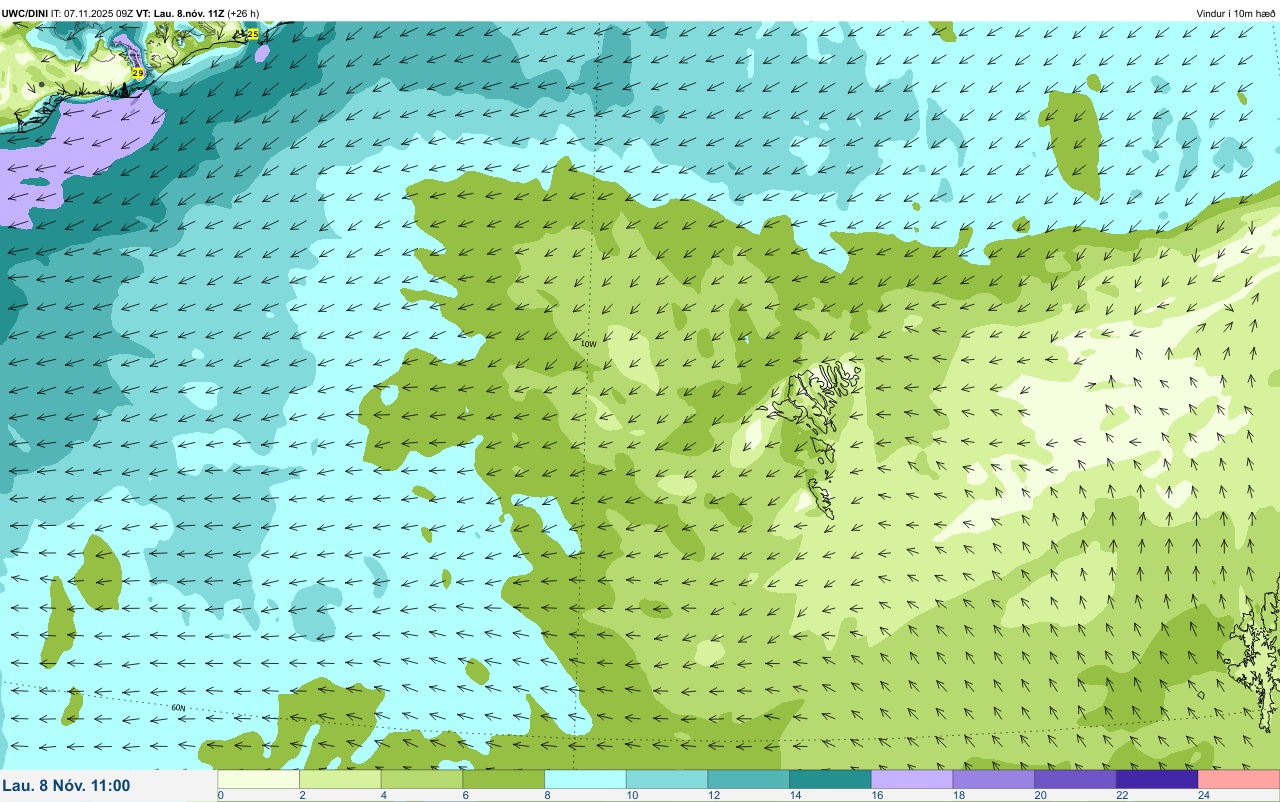
Task: Click the 12–14 m/s teal legend swatch
Action: click(749, 779)
